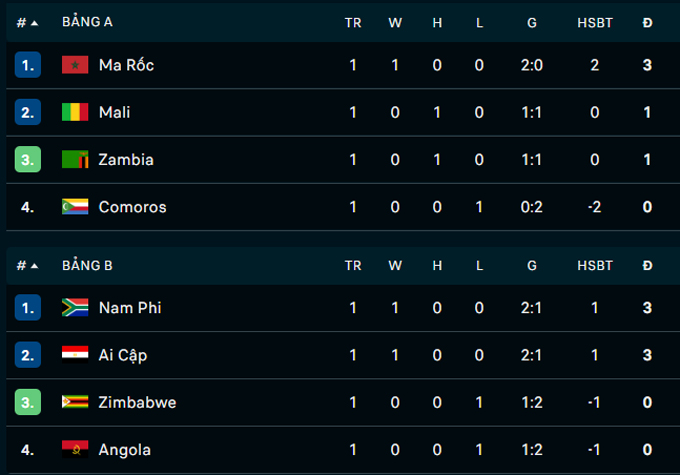Click the Zimbabwe flag icon

click(75, 402)
